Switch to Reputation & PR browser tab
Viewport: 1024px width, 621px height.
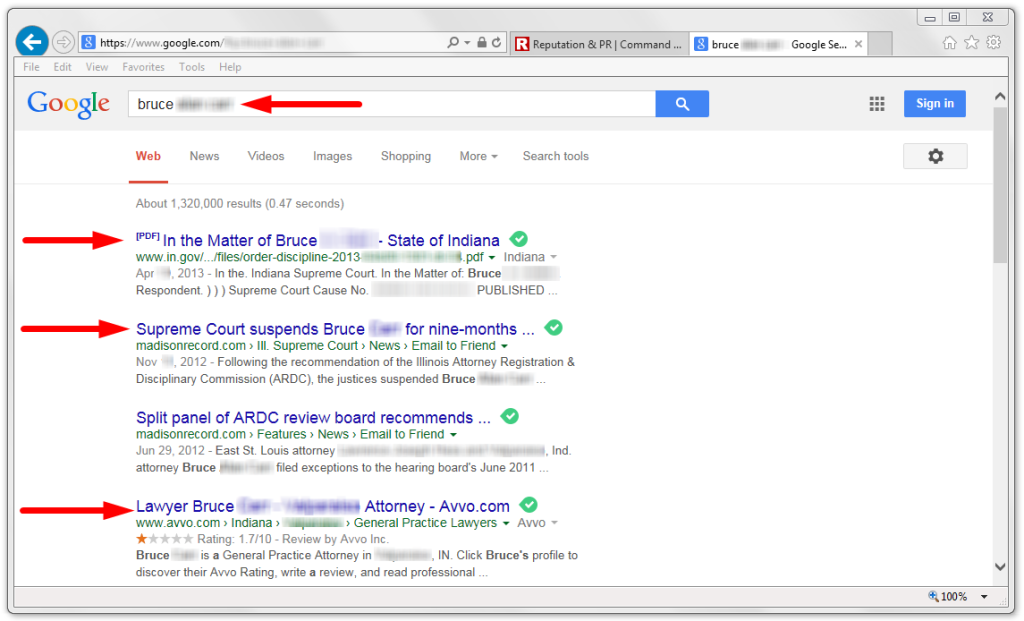pos(599,44)
